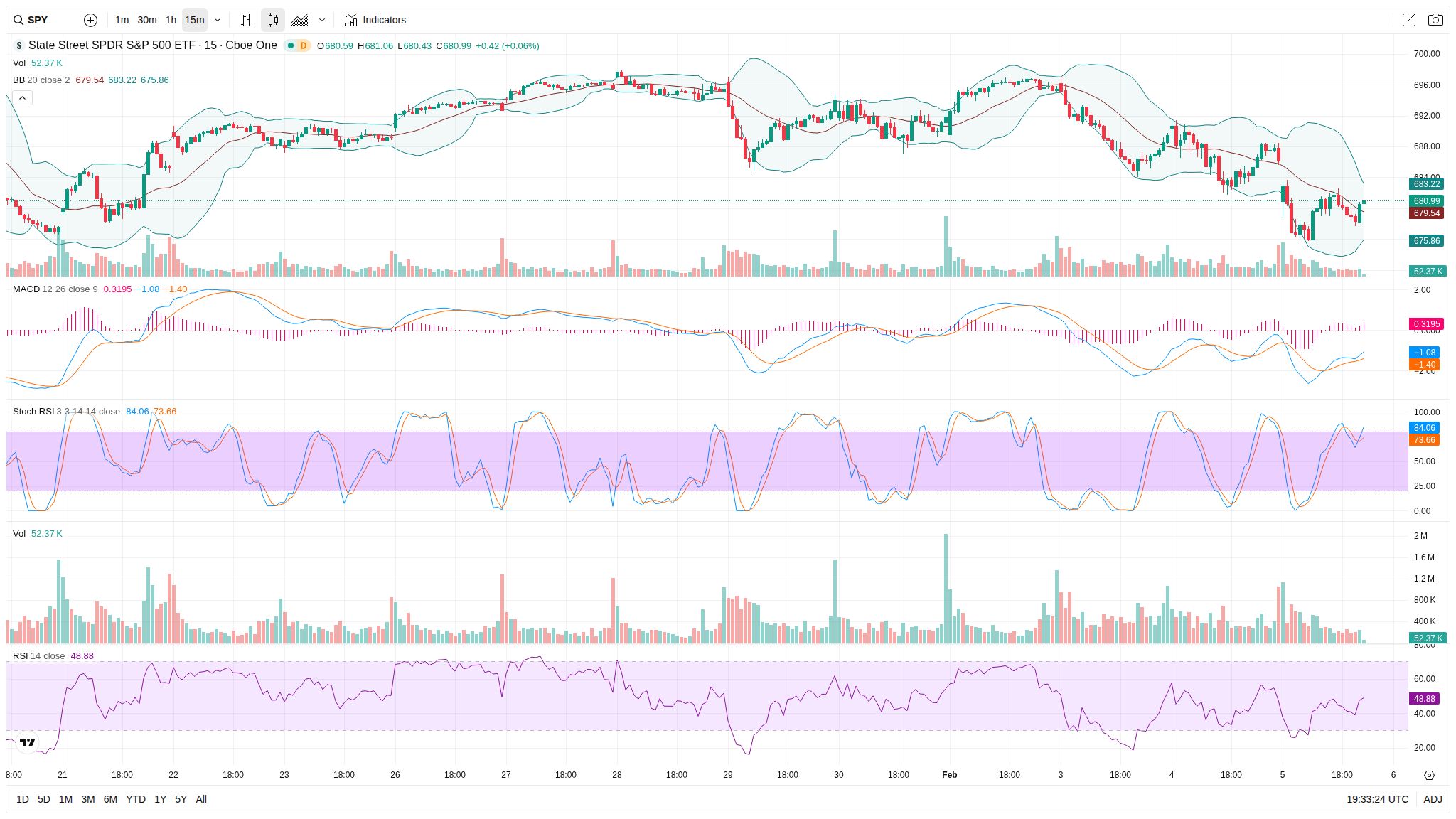Switch to the 1m timeframe
1456x819 pixels.
pyautogui.click(x=122, y=20)
